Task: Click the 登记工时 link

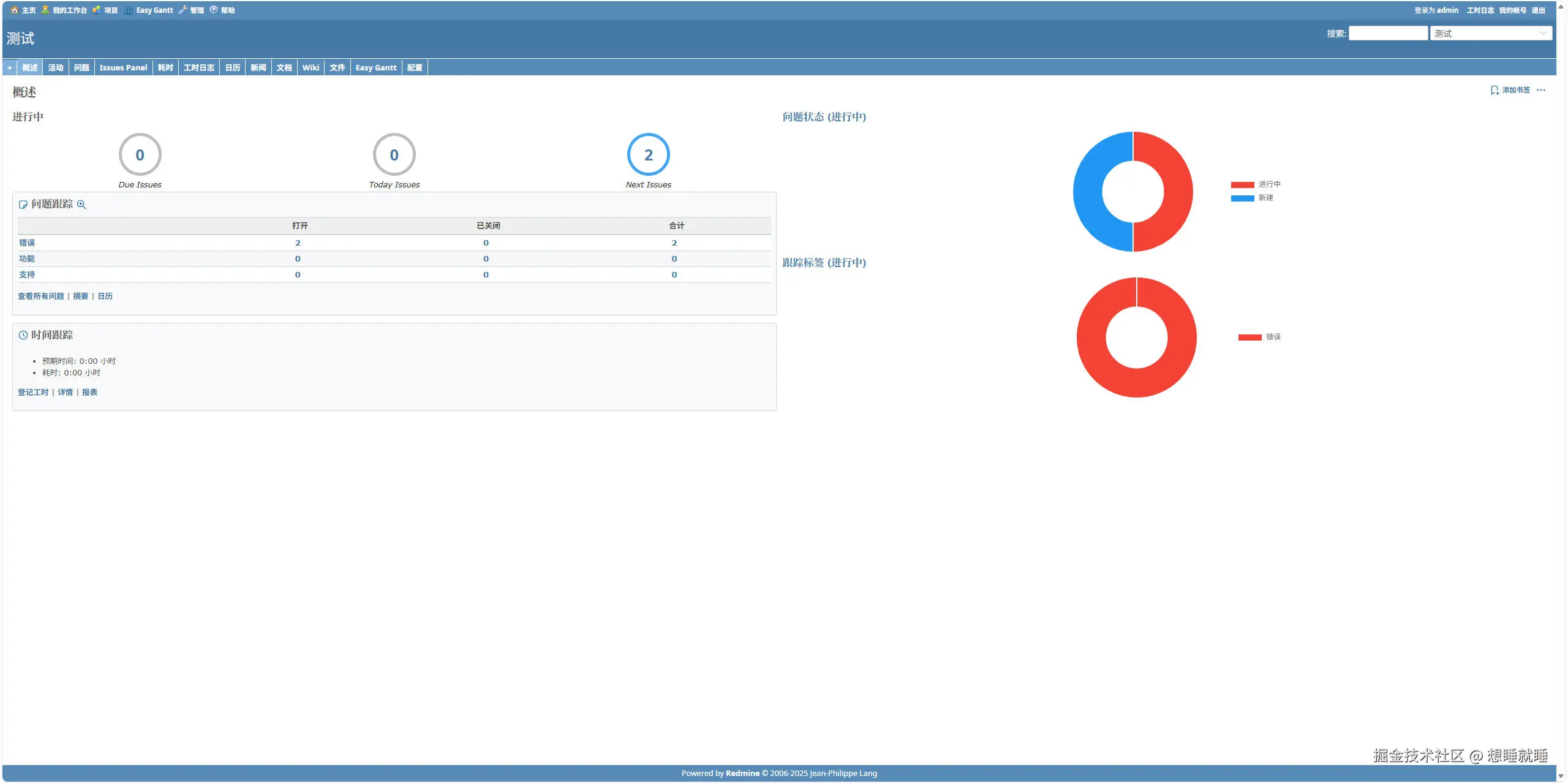Action: coord(33,393)
